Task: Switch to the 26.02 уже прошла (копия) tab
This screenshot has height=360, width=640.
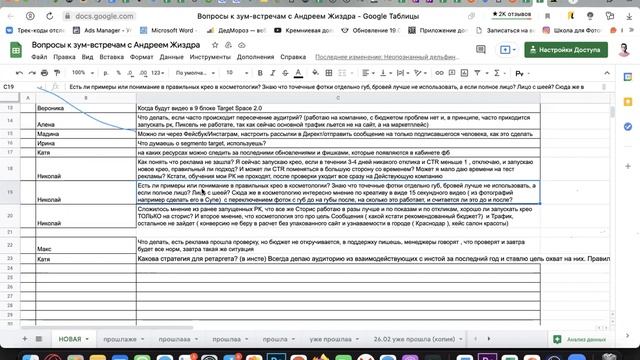Action: coord(418,339)
